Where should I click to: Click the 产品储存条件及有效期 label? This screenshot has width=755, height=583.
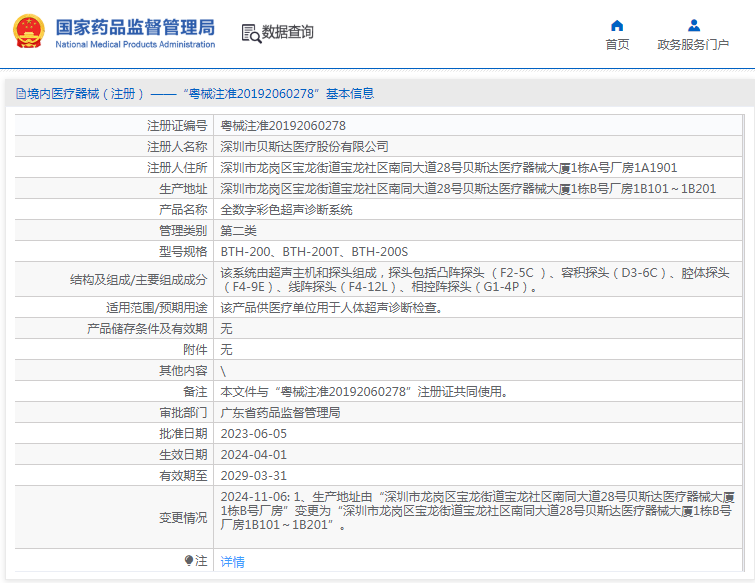[147, 329]
